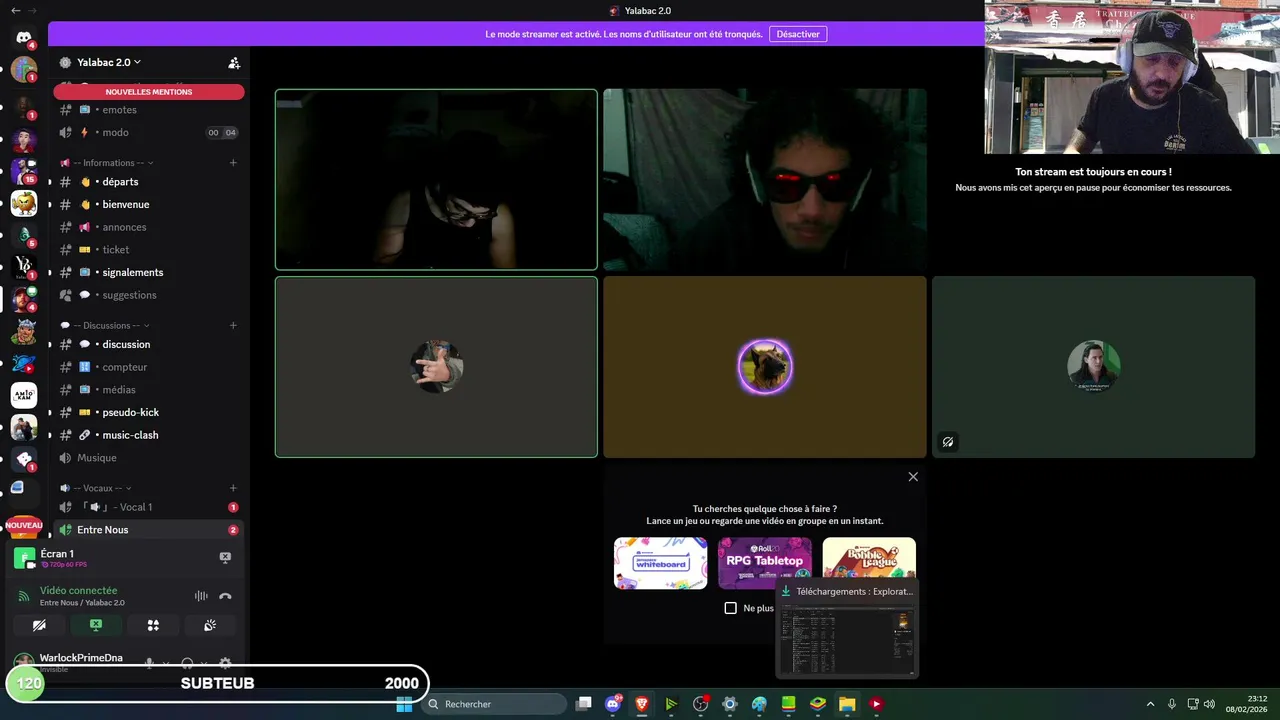Image resolution: width=1280 pixels, height=720 pixels.
Task: Open the Amis Kami server icon
Action: click(24, 396)
